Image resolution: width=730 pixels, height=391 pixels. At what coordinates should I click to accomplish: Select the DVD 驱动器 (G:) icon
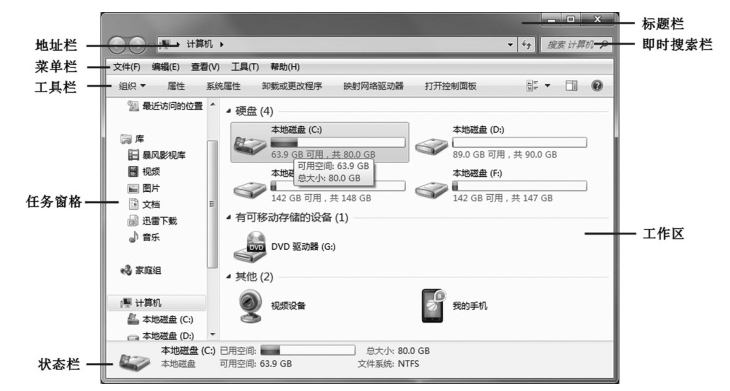[x=250, y=247]
